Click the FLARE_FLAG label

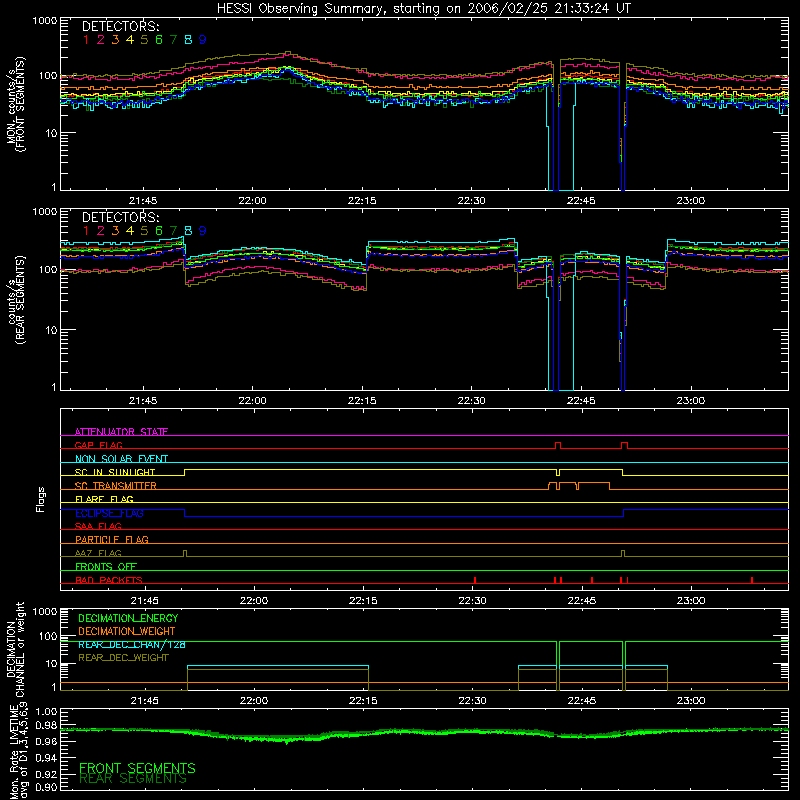(104, 499)
